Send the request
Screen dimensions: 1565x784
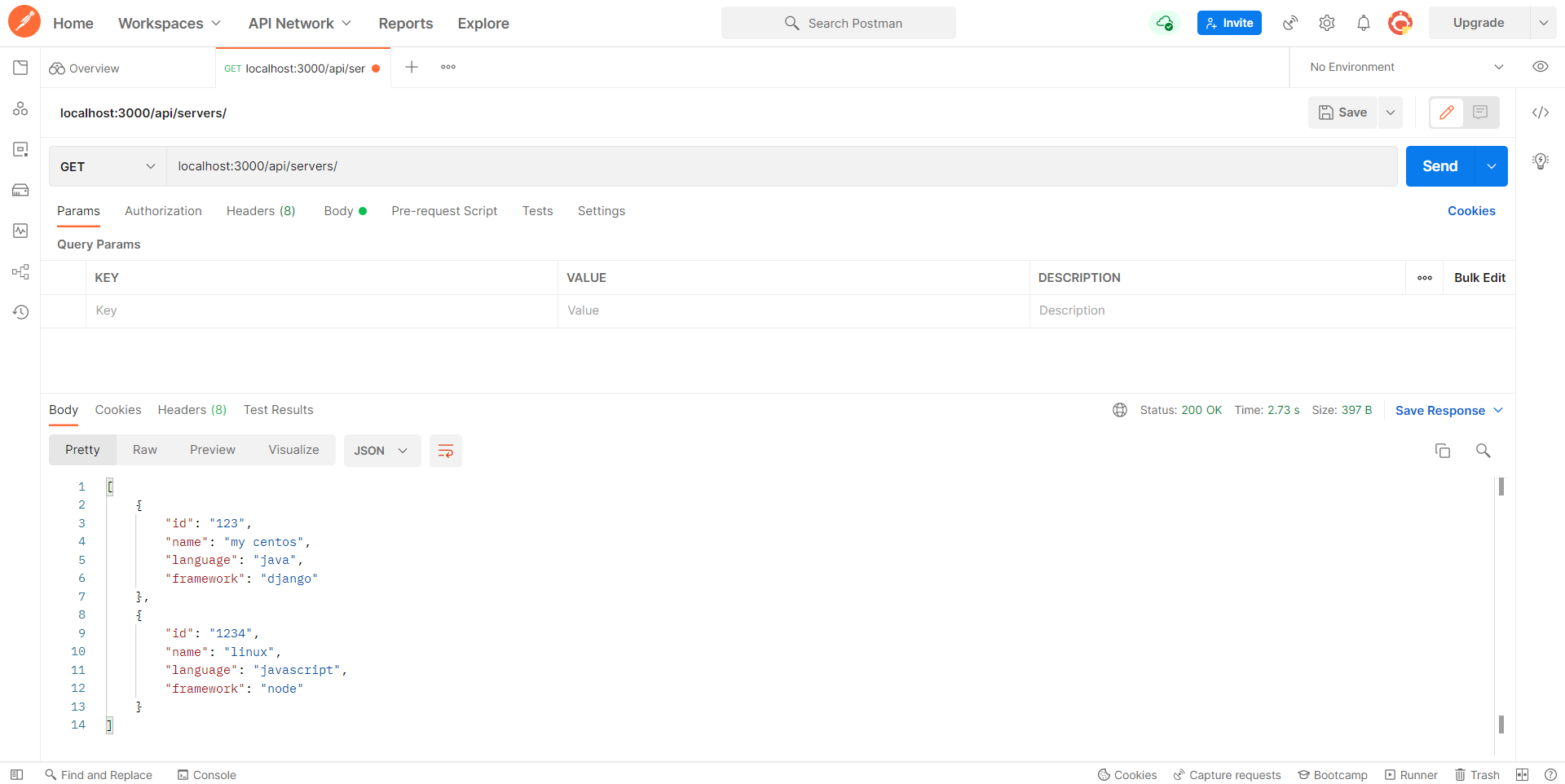coord(1440,166)
